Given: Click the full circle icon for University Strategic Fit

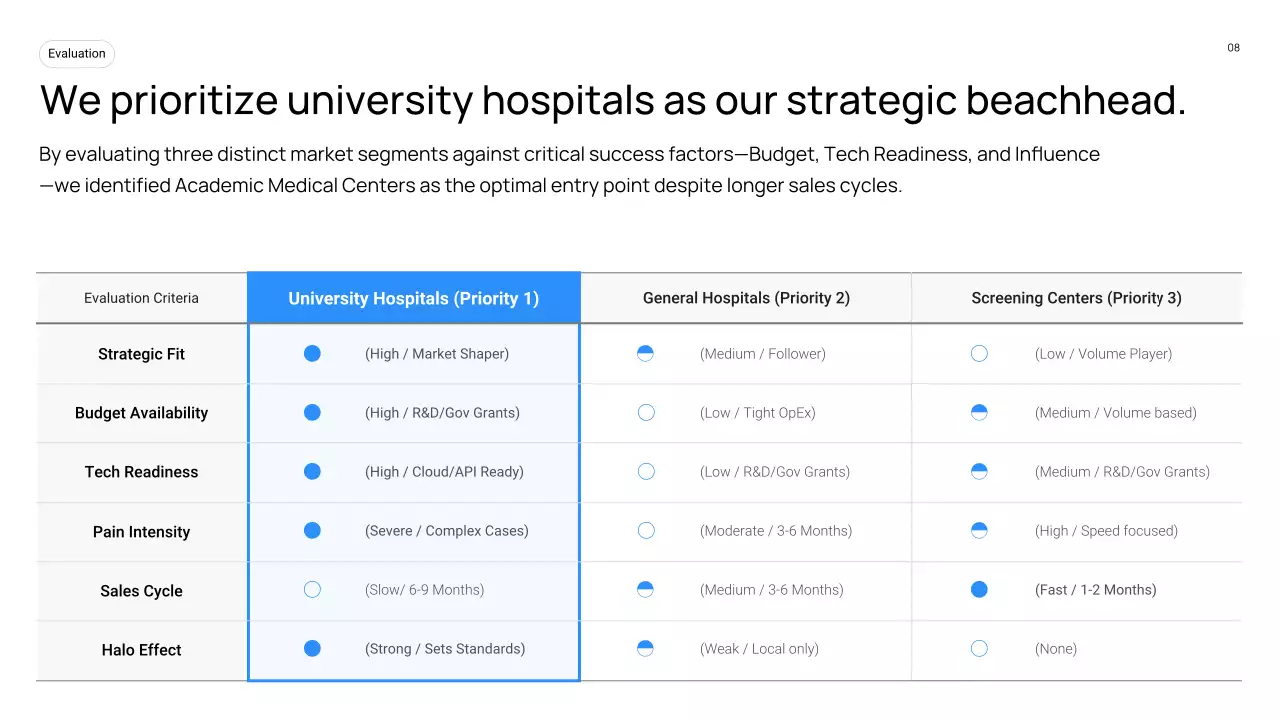Looking at the screenshot, I should point(312,353).
